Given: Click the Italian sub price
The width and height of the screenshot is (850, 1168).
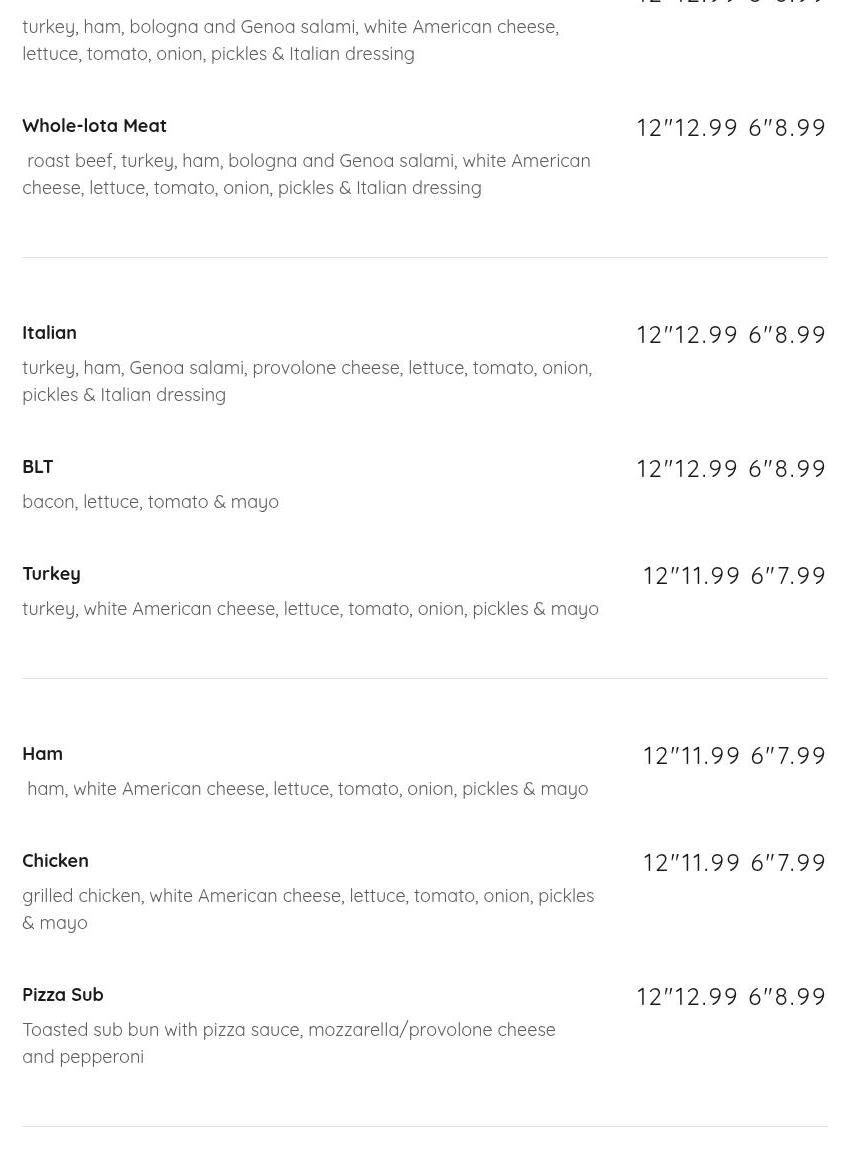Looking at the screenshot, I should (x=731, y=335).
